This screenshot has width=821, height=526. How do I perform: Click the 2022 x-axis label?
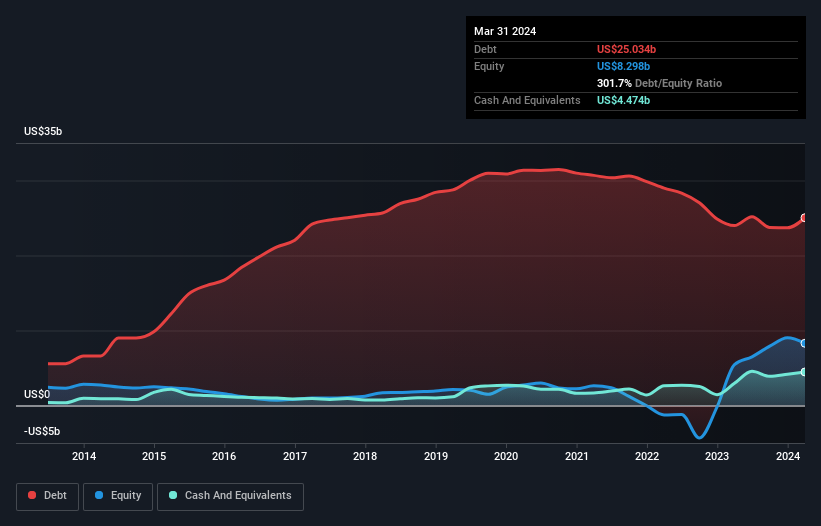[x=647, y=456]
